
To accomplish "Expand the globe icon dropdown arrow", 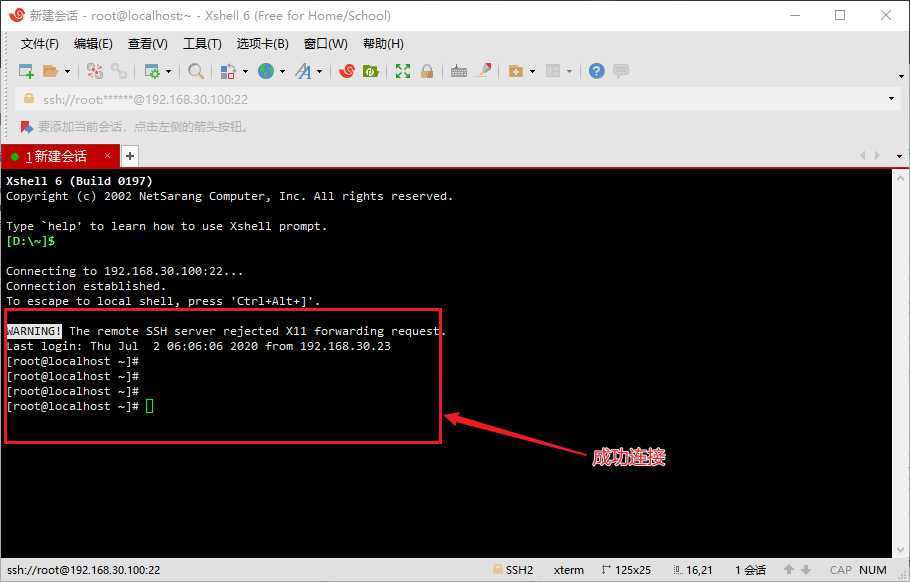I will coord(283,71).
